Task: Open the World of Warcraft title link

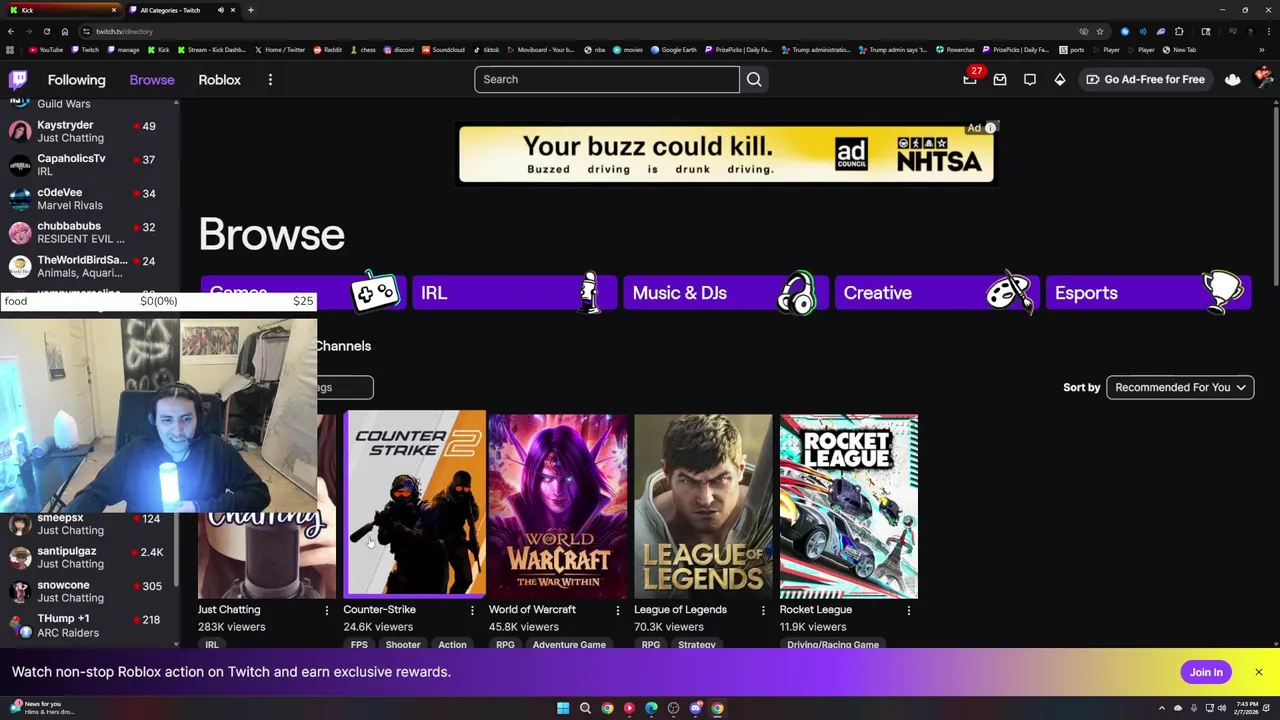Action: 532,610
